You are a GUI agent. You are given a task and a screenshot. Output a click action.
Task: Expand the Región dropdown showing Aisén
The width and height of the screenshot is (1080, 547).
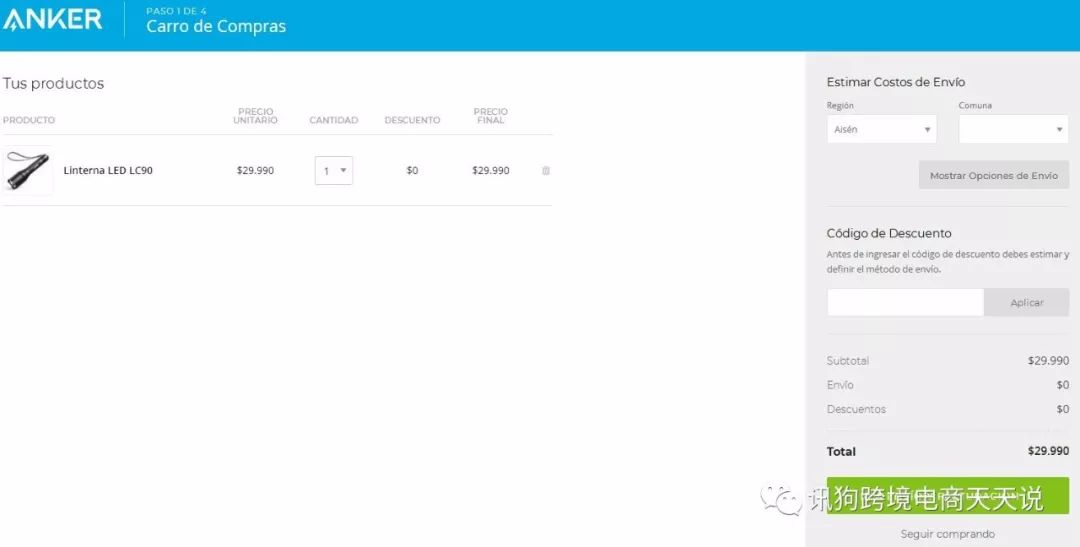882,130
